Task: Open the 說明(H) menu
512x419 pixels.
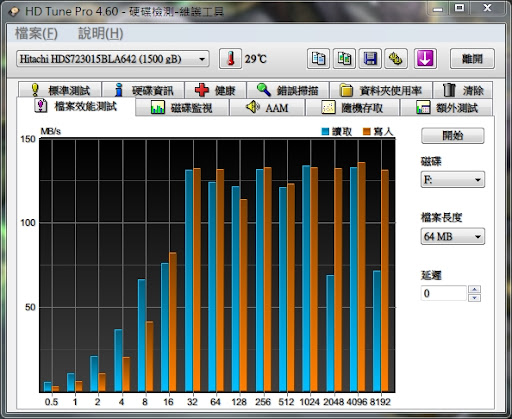Action: click(101, 33)
